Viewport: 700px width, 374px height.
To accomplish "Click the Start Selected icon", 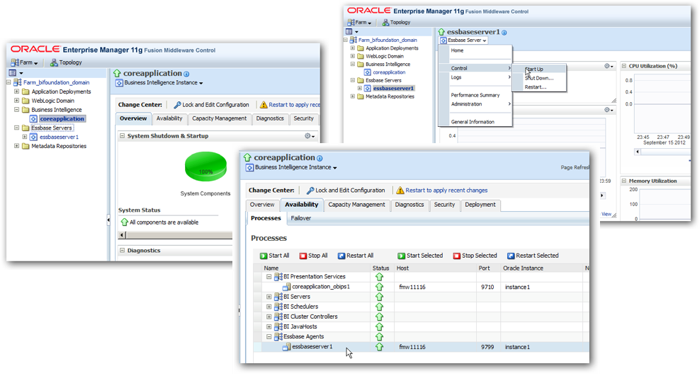I will pos(401,256).
